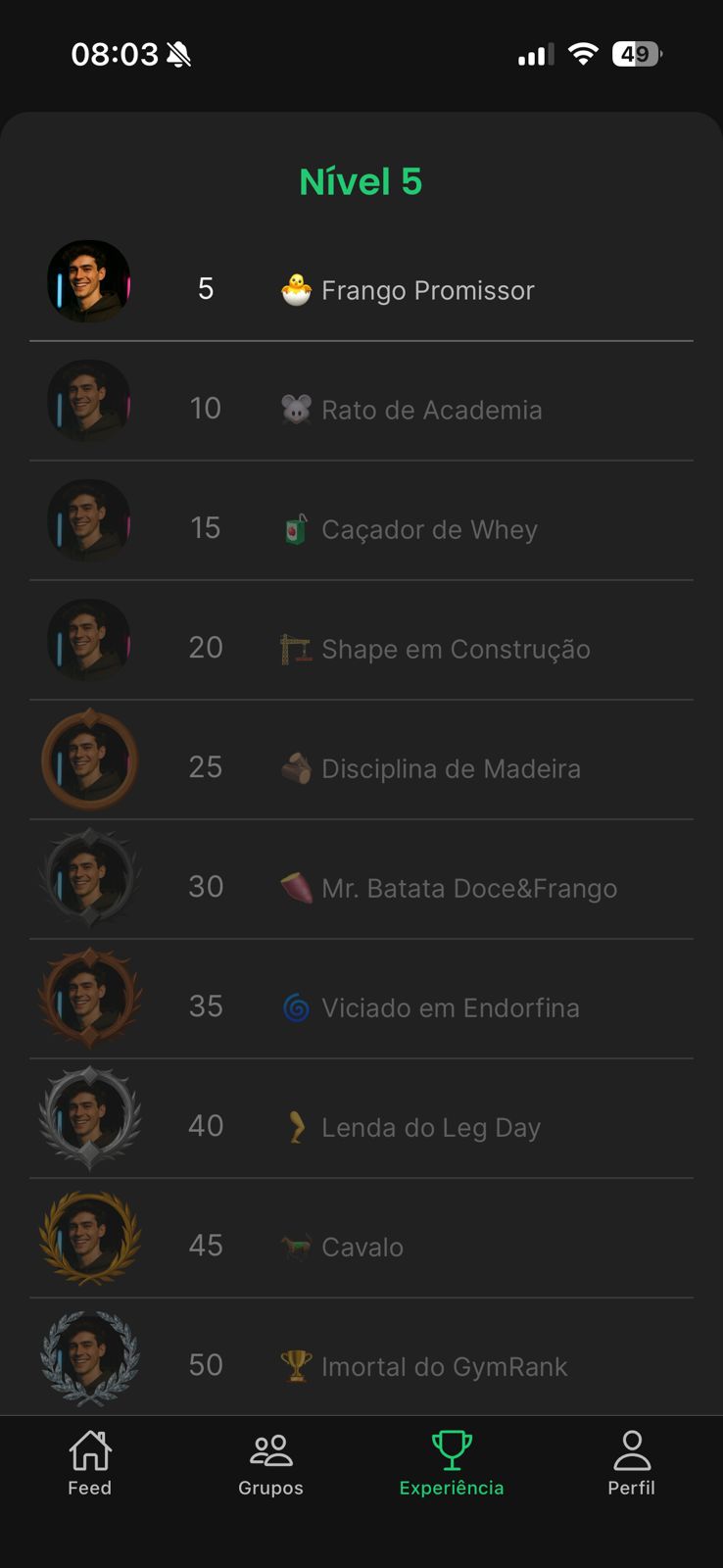Screen dimensions: 723x1568
Task: Tap the gold trophy for Imortal do GymRank
Action: point(296,1365)
